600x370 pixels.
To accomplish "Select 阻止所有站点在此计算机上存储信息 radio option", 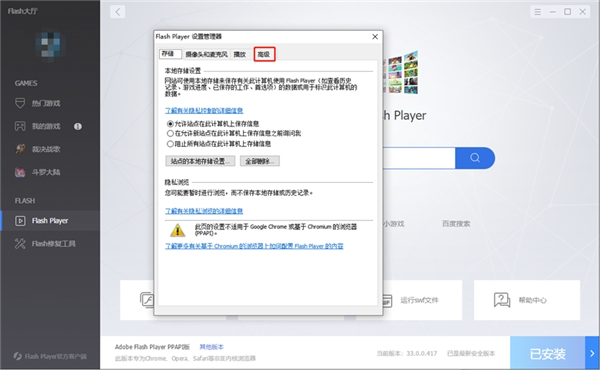I will [170, 144].
